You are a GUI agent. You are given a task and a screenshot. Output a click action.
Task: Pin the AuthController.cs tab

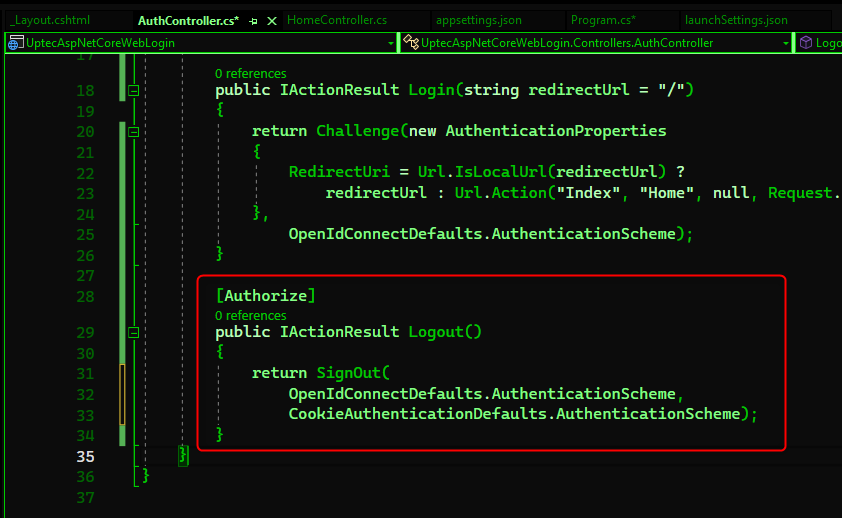(x=254, y=20)
